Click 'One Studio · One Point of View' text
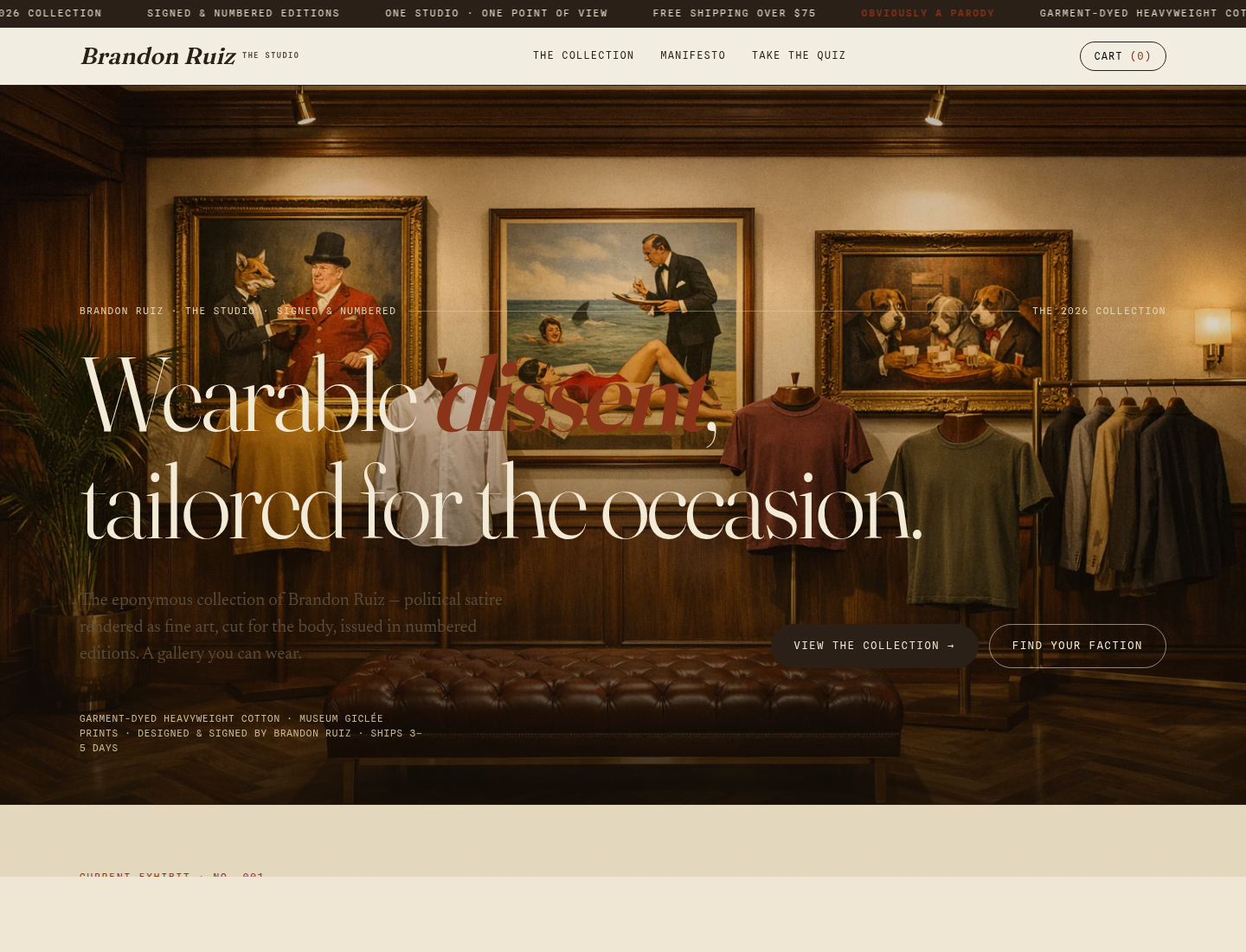 496,13
